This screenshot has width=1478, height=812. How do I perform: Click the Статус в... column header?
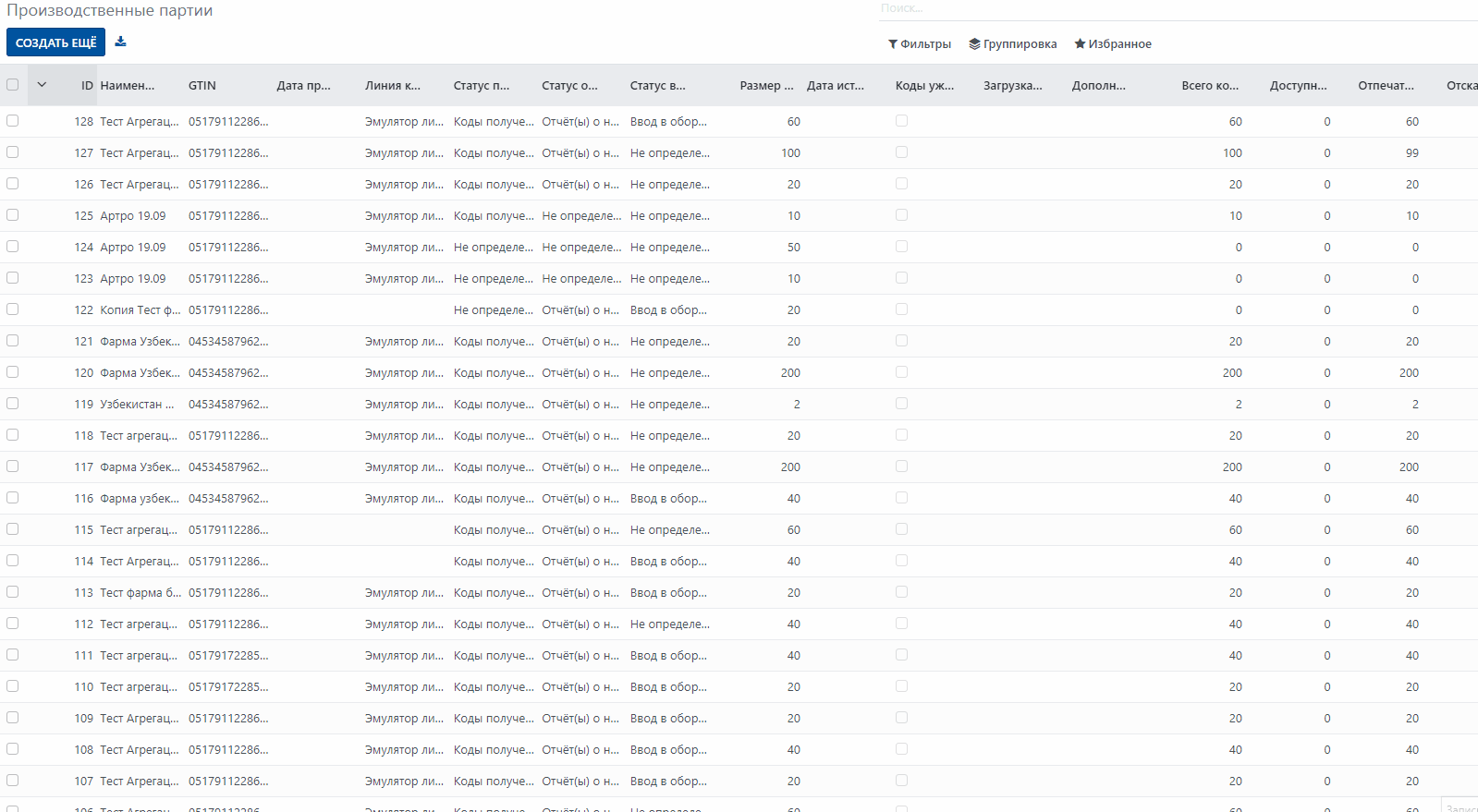click(657, 86)
